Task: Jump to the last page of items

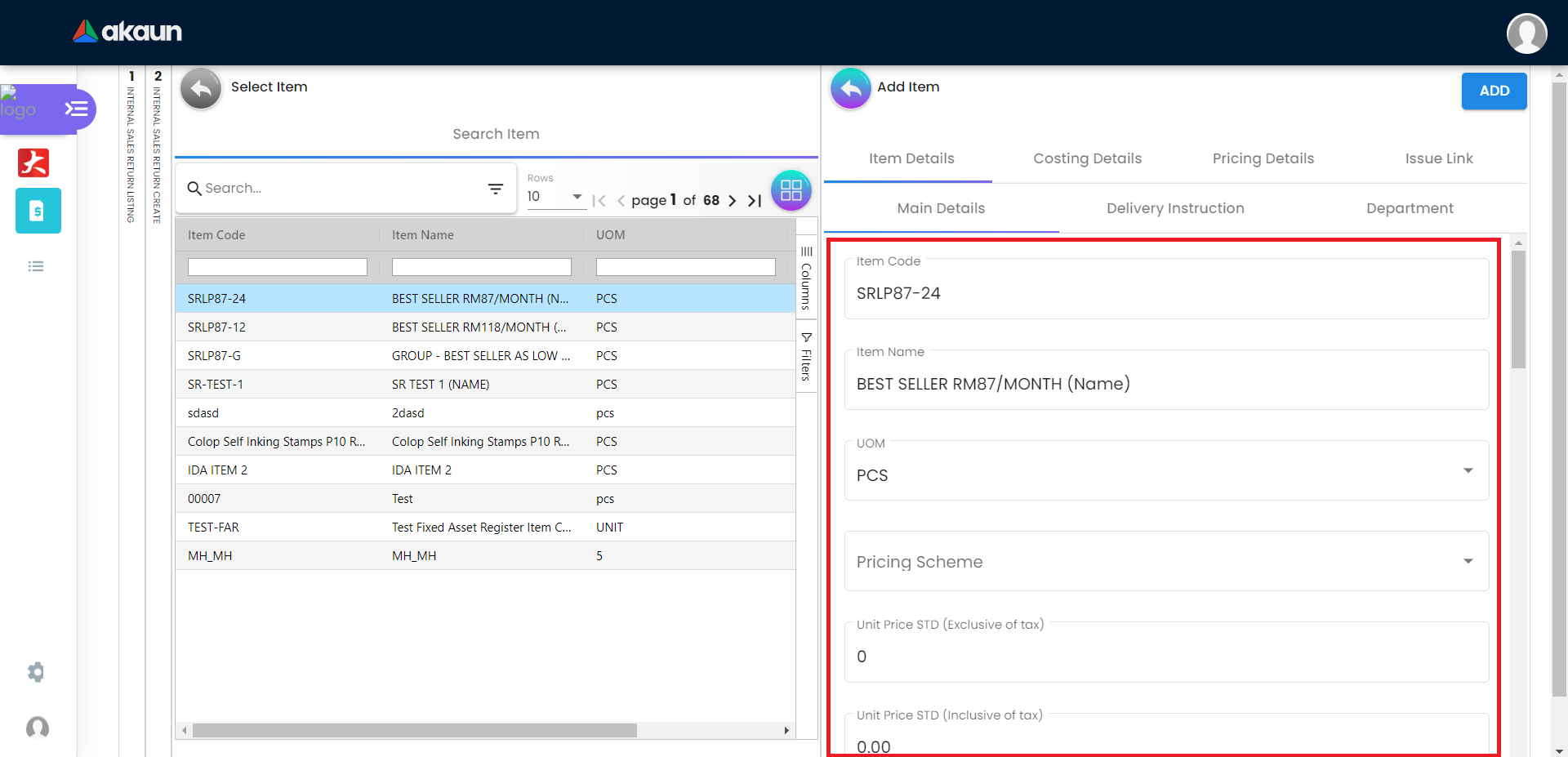Action: [x=755, y=201]
